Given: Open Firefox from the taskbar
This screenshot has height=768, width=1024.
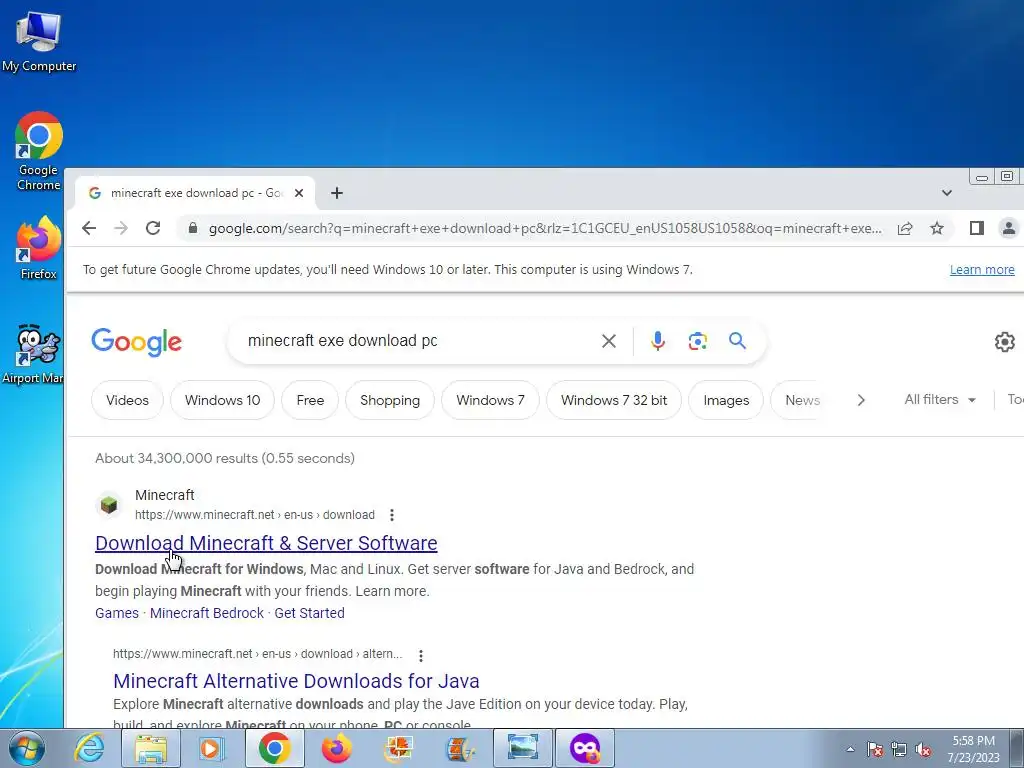Looking at the screenshot, I should (336, 748).
